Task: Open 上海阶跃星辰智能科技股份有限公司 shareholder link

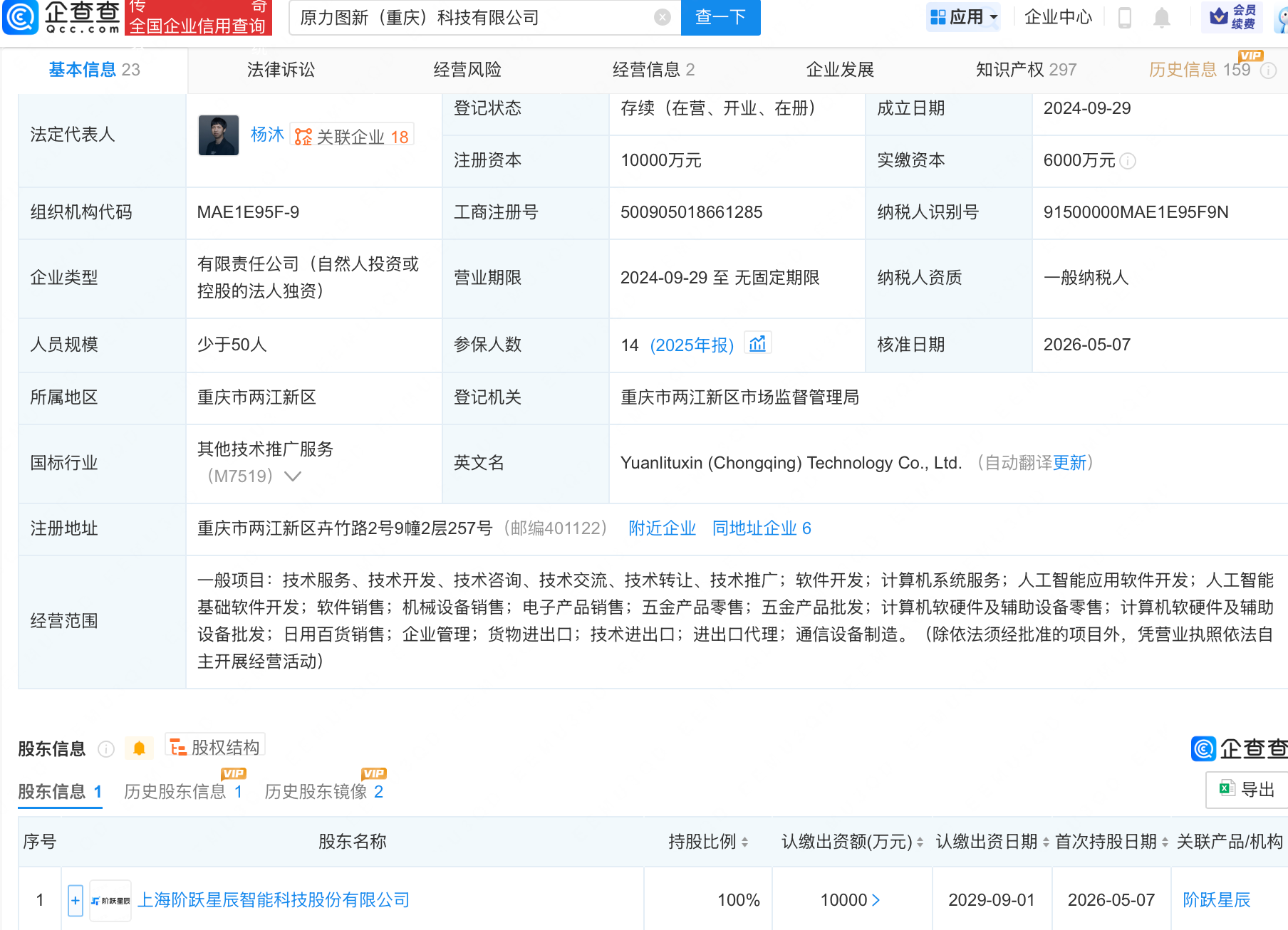Action: tap(274, 900)
